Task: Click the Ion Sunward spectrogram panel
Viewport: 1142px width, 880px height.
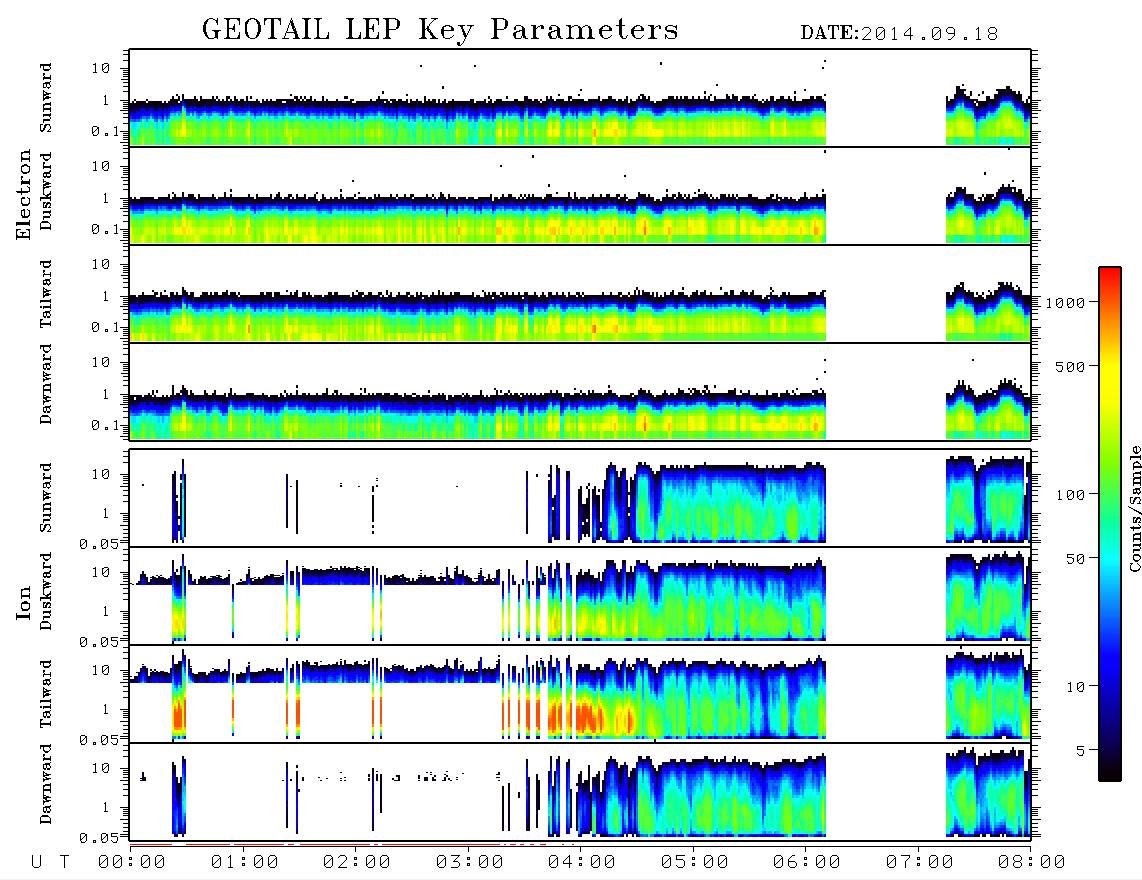Action: tap(580, 498)
